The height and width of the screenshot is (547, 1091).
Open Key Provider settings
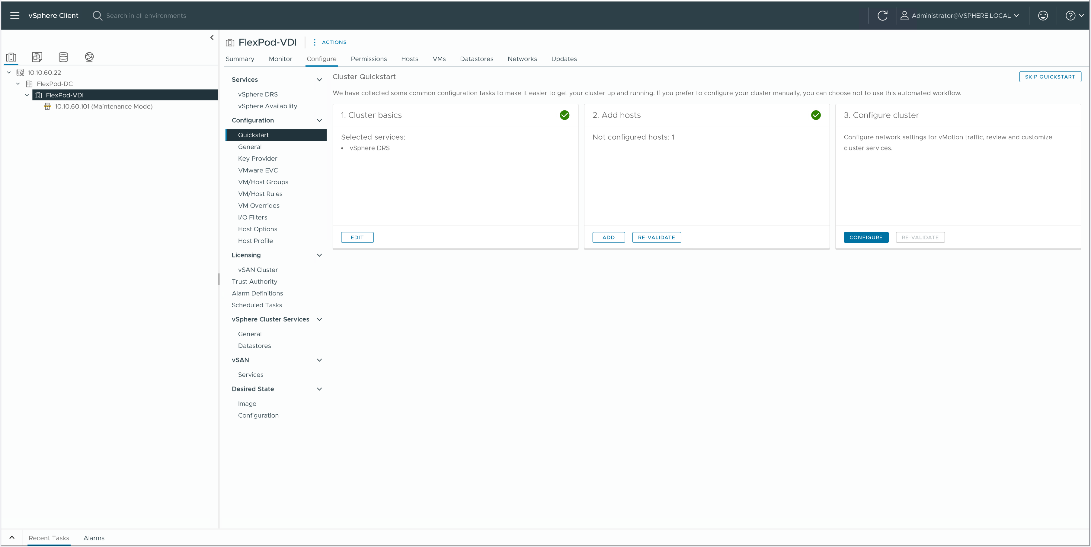pos(257,159)
